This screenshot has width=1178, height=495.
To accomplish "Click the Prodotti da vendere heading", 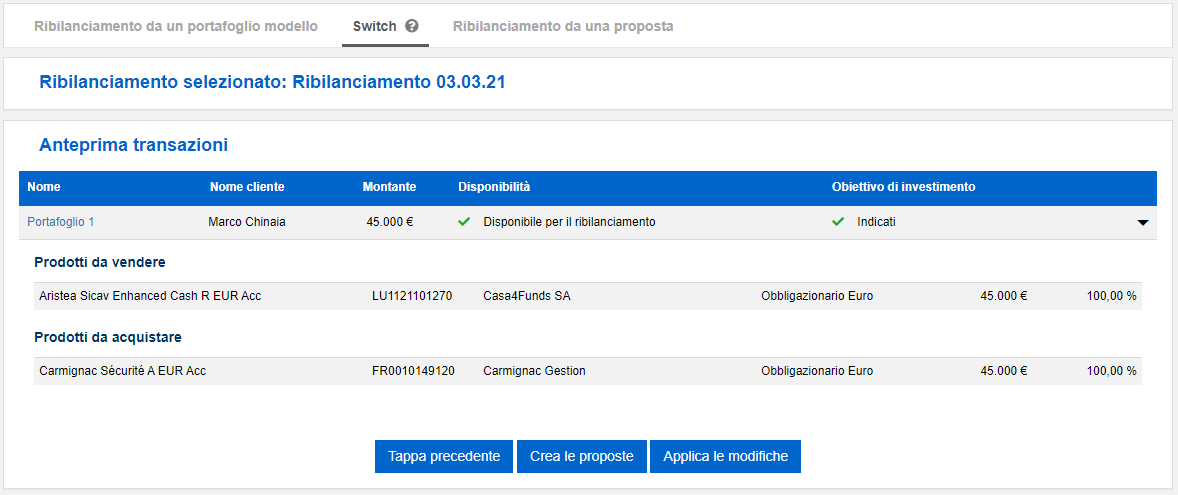I will 100,262.
